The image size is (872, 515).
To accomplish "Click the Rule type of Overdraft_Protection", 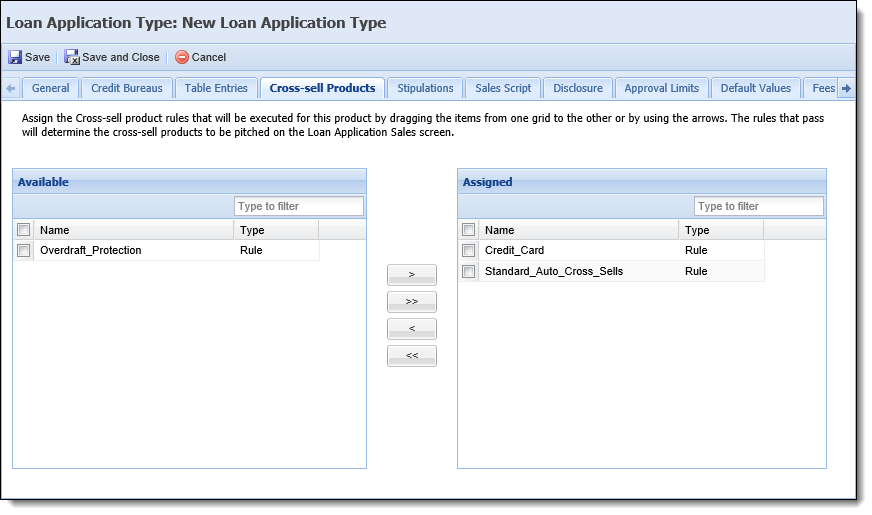I will point(251,250).
